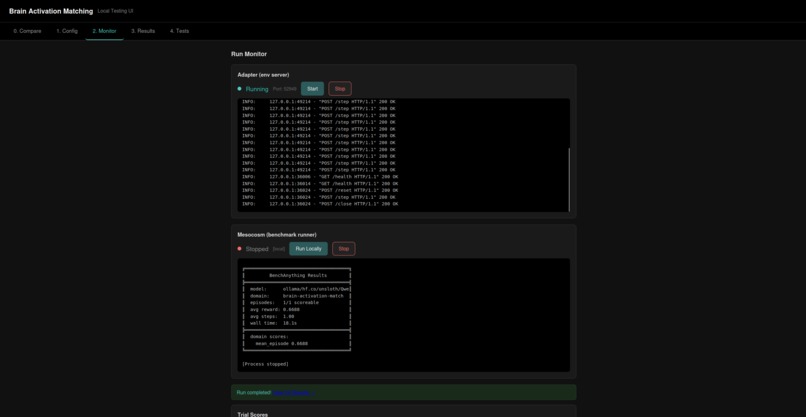Open the 1. Config tab
This screenshot has width=806, height=417.
67,31
